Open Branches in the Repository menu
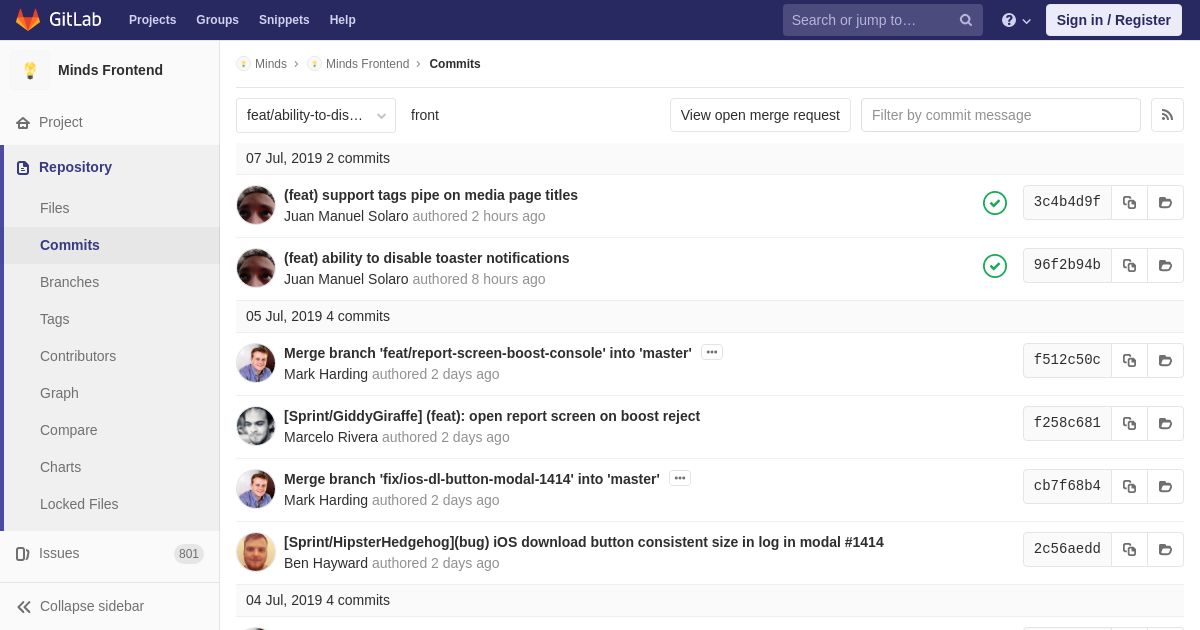 point(69,282)
